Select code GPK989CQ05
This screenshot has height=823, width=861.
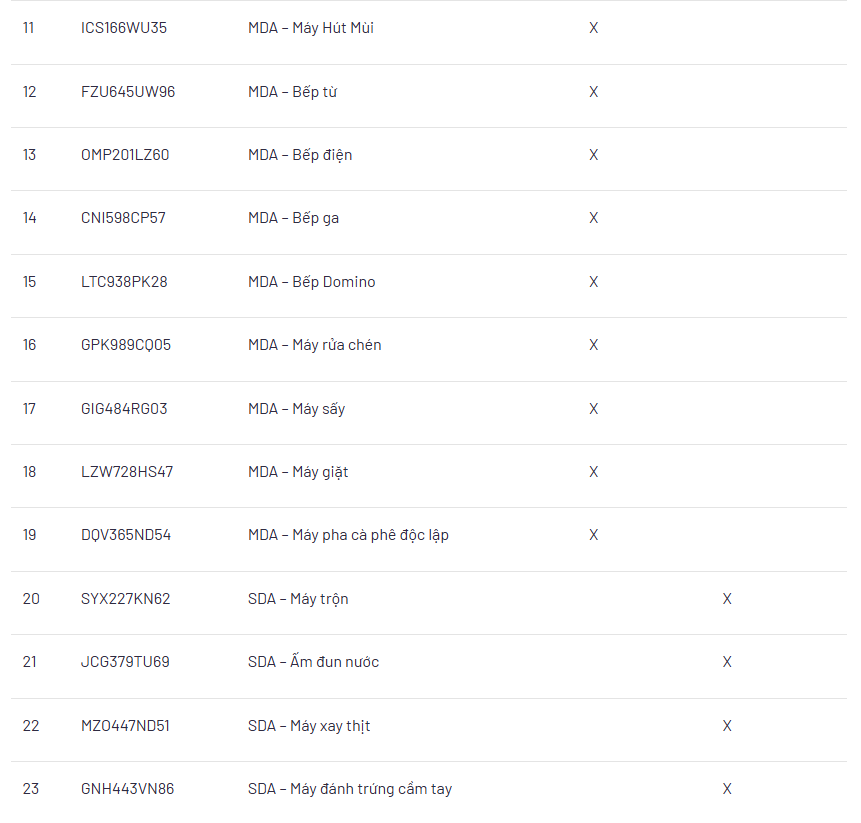[x=126, y=345]
